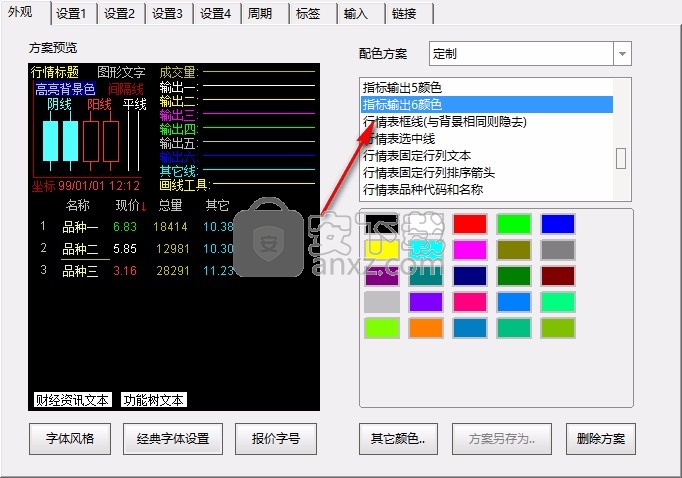
Task: Select the navy blue swatch
Action: coord(470,276)
